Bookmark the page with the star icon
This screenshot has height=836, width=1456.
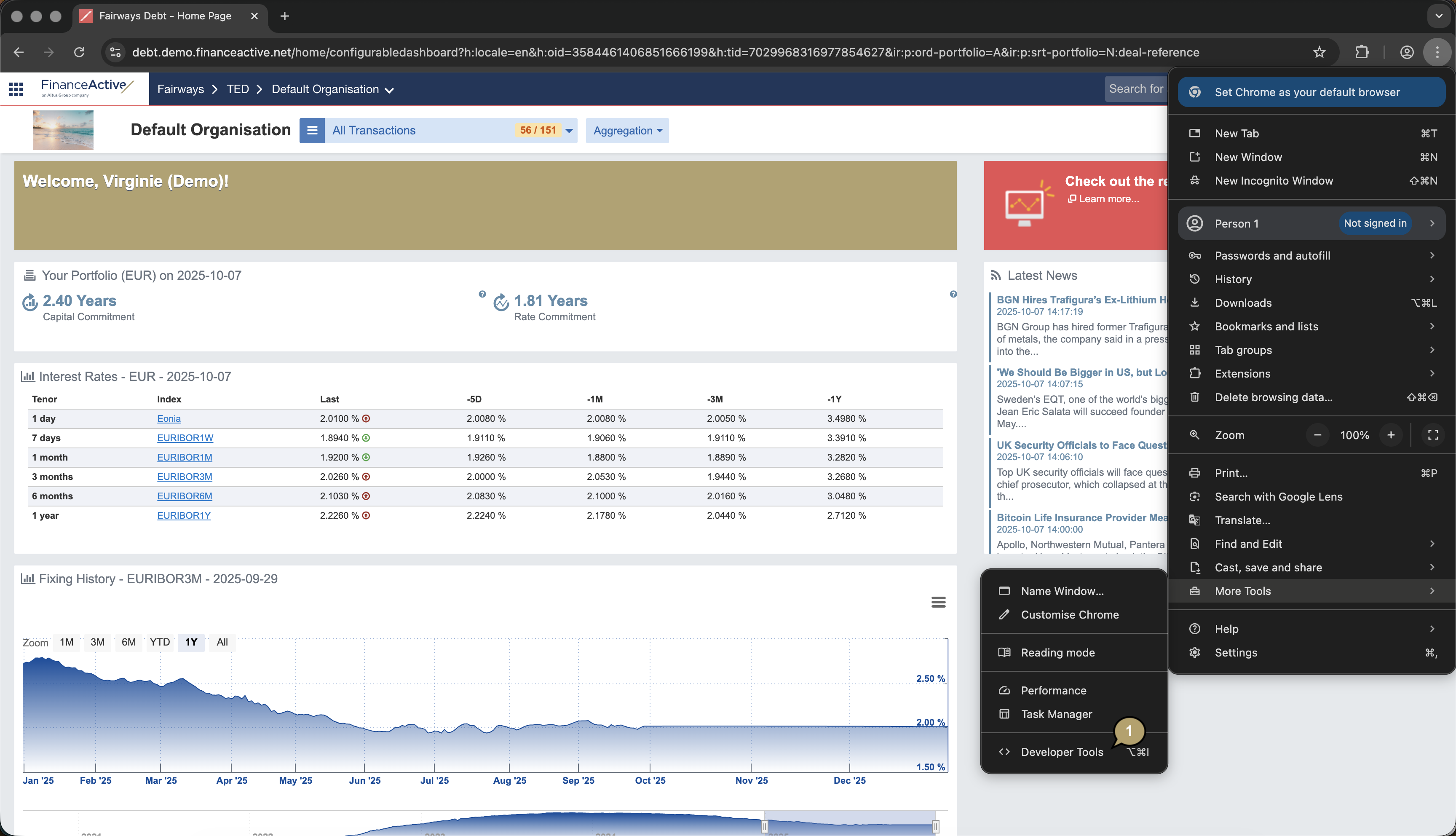1319,52
